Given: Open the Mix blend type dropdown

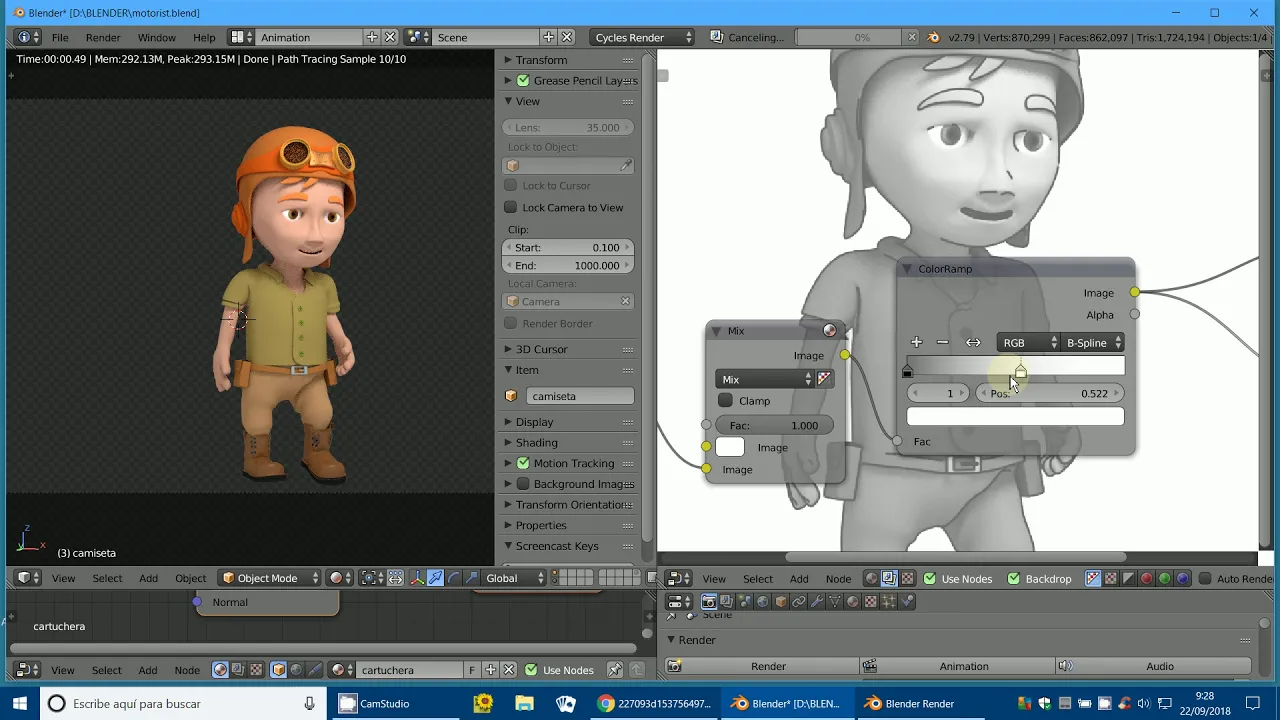Looking at the screenshot, I should pos(765,379).
